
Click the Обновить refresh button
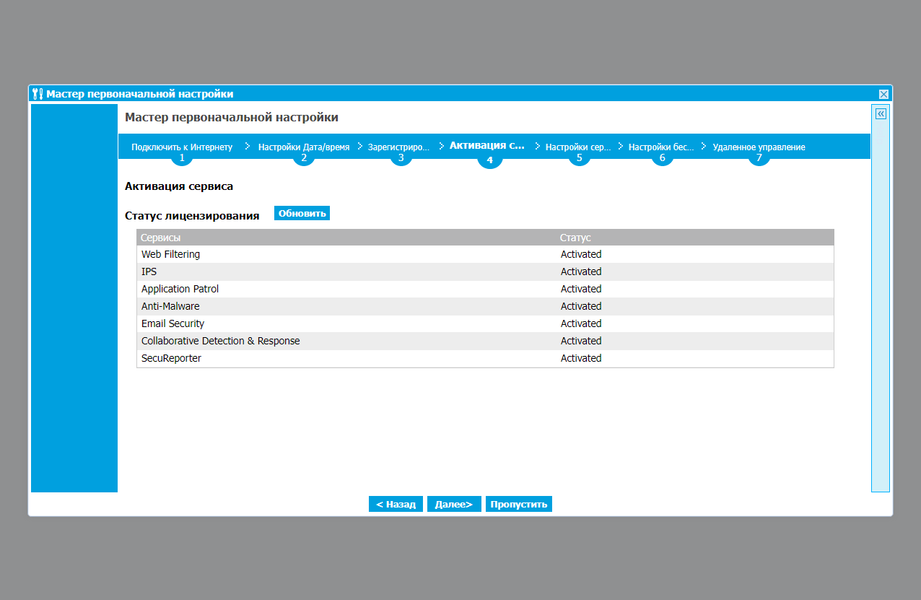302,213
